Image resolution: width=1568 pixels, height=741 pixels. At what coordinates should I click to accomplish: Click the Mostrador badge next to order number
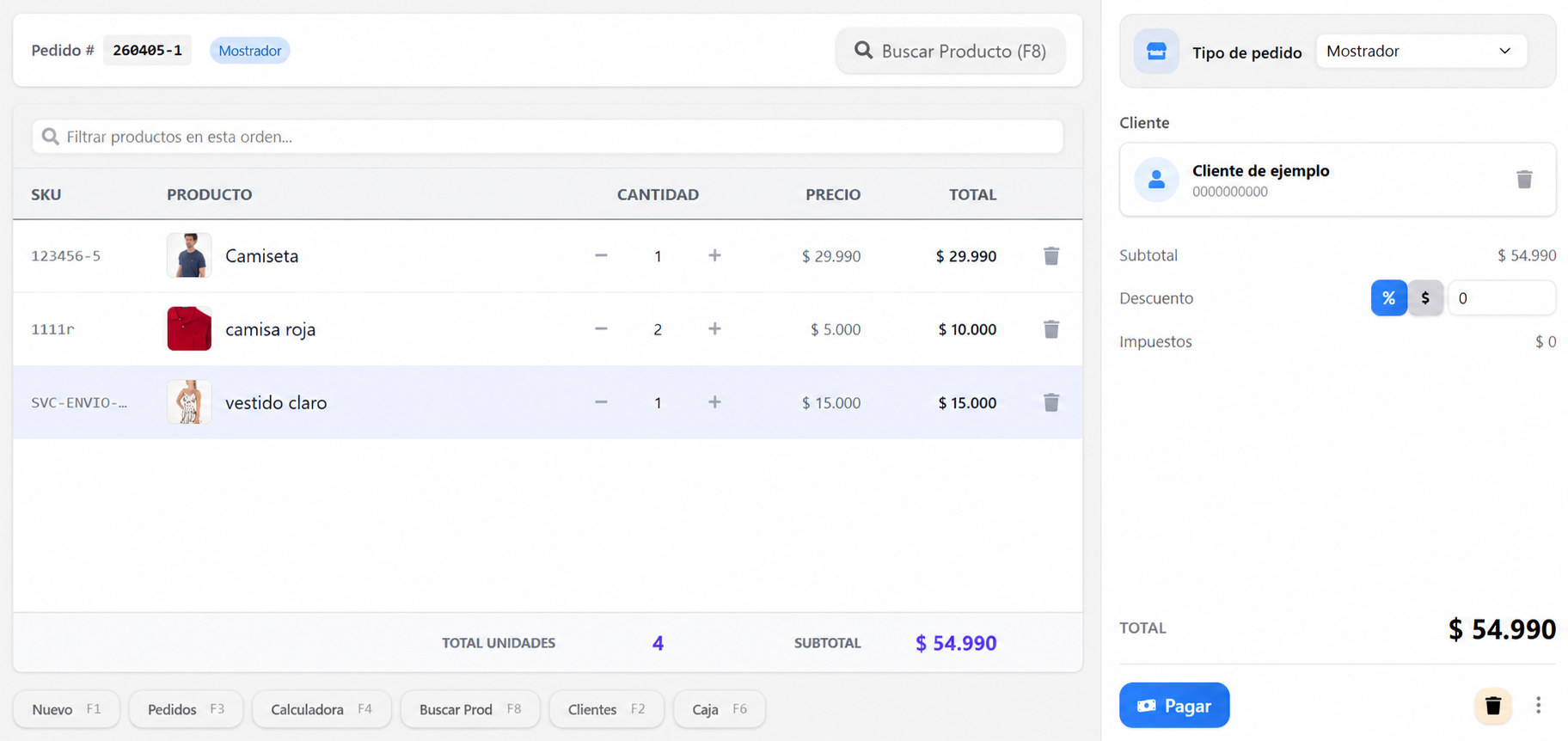pyautogui.click(x=249, y=51)
